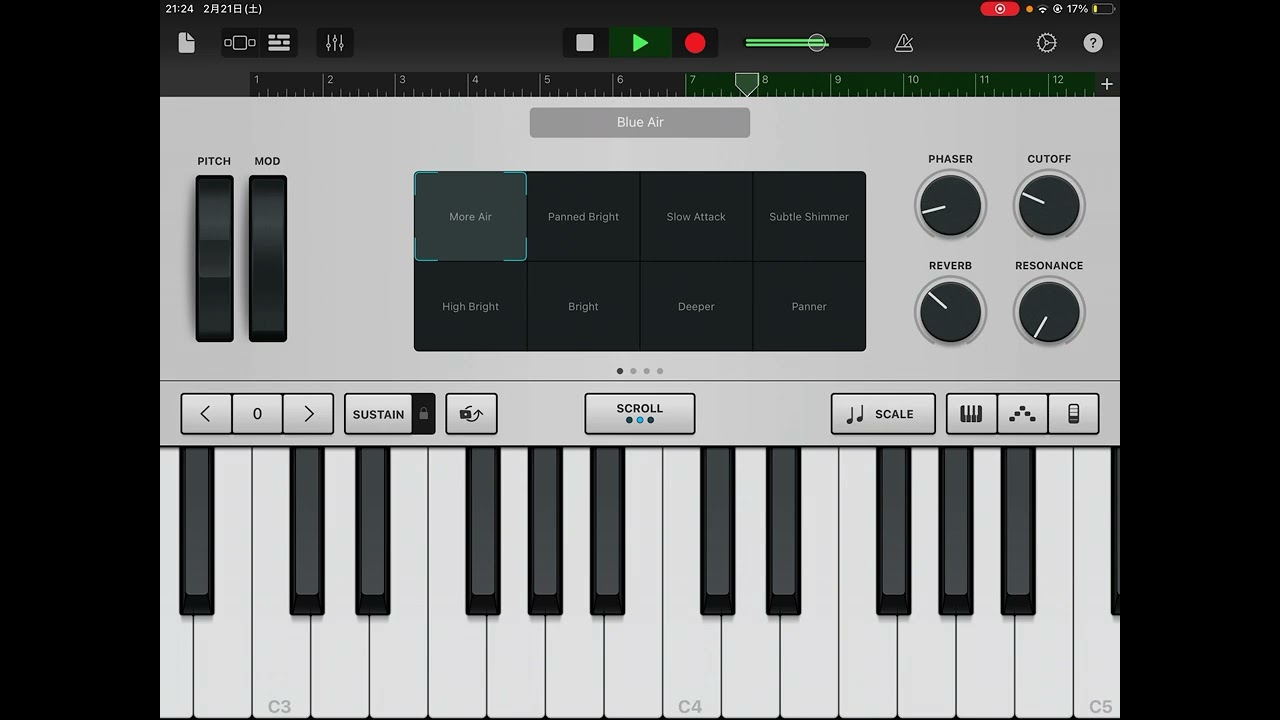Click the Reverb knob
Screen dimensions: 1280x720
tap(950, 312)
